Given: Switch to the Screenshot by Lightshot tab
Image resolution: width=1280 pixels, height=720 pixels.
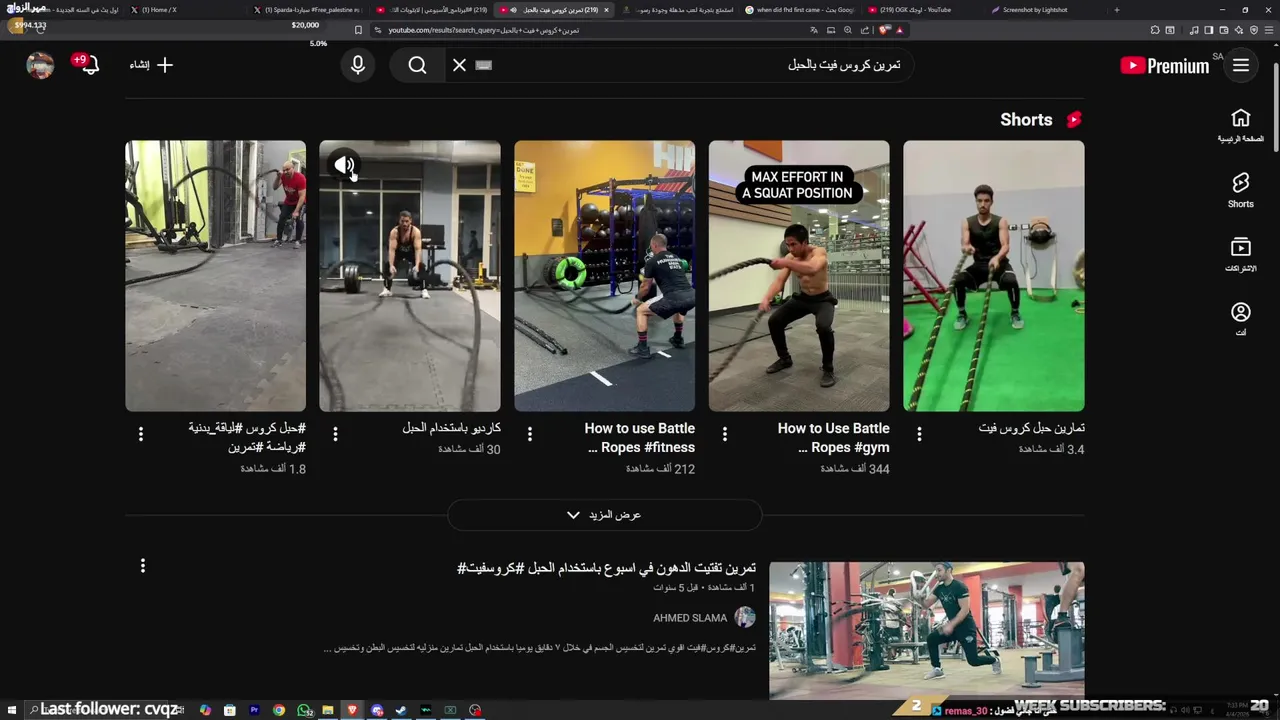Looking at the screenshot, I should click(1036, 10).
